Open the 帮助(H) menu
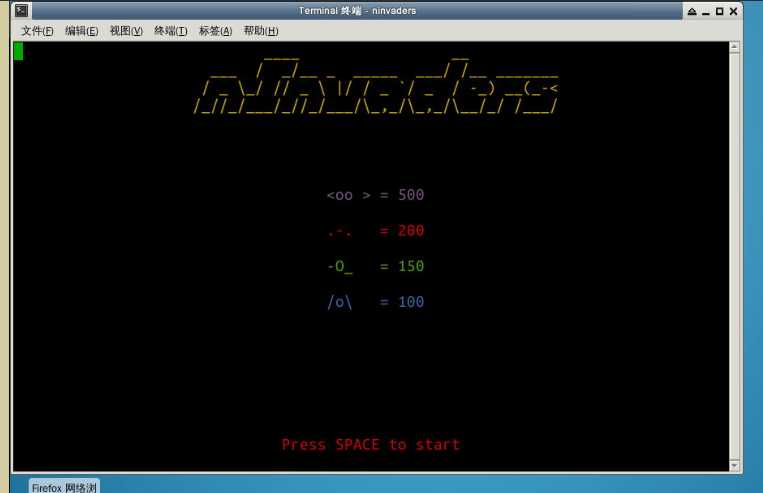763x493 pixels. tap(261, 31)
